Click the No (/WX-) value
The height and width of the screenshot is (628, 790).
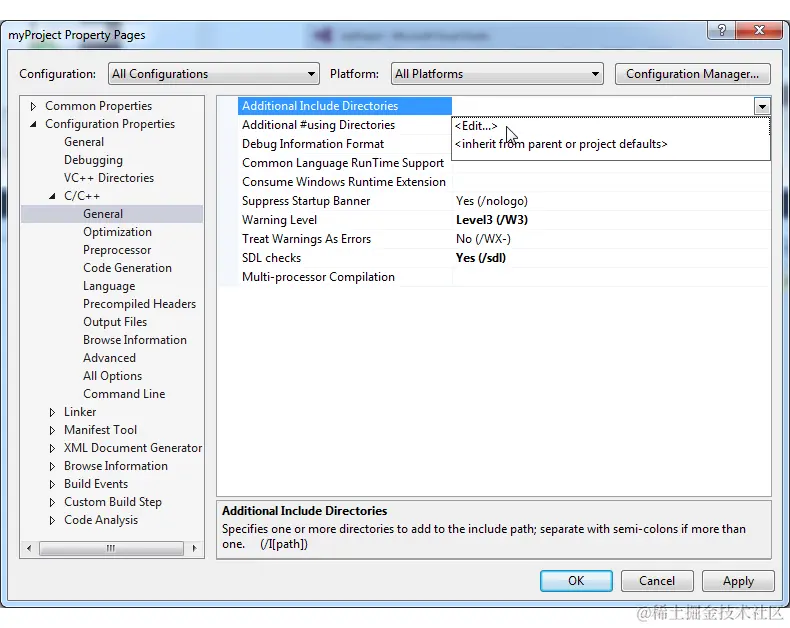[x=483, y=239]
